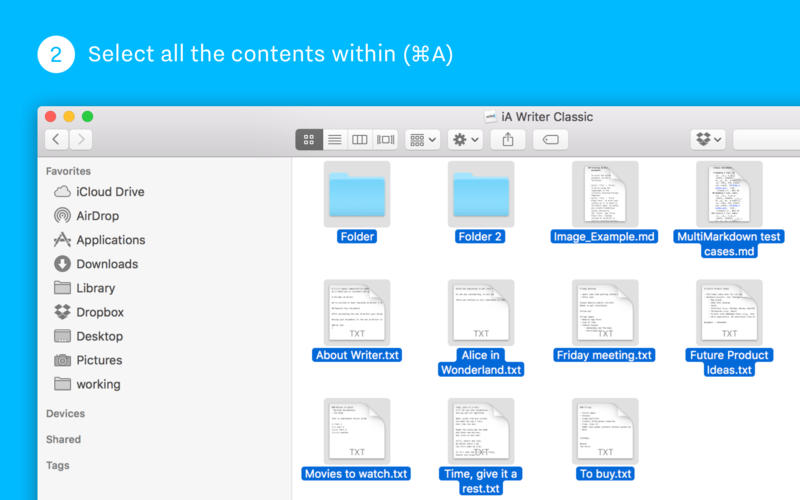Open the working folder in sidebar

87,384
